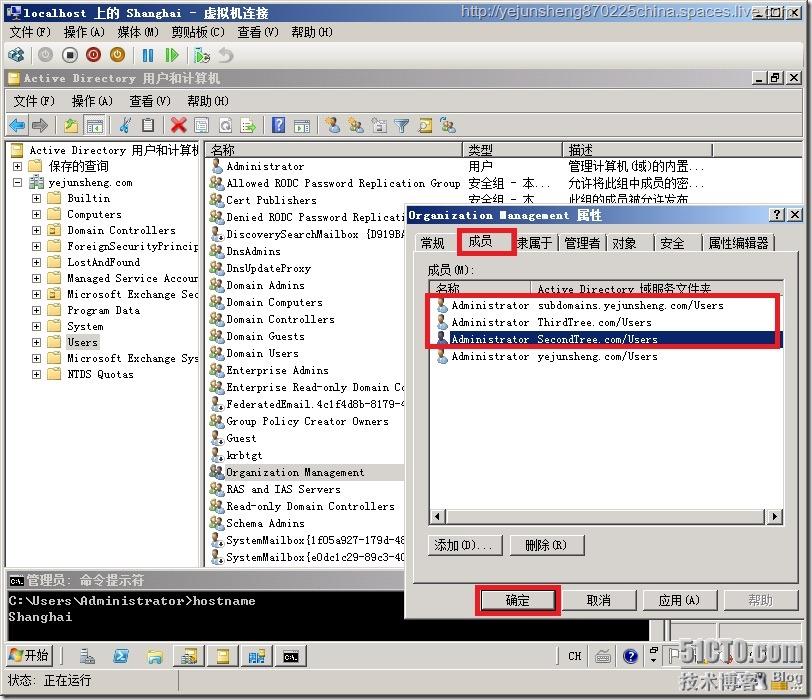Select the Schema Admins group
812x700 pixels.
(265, 523)
